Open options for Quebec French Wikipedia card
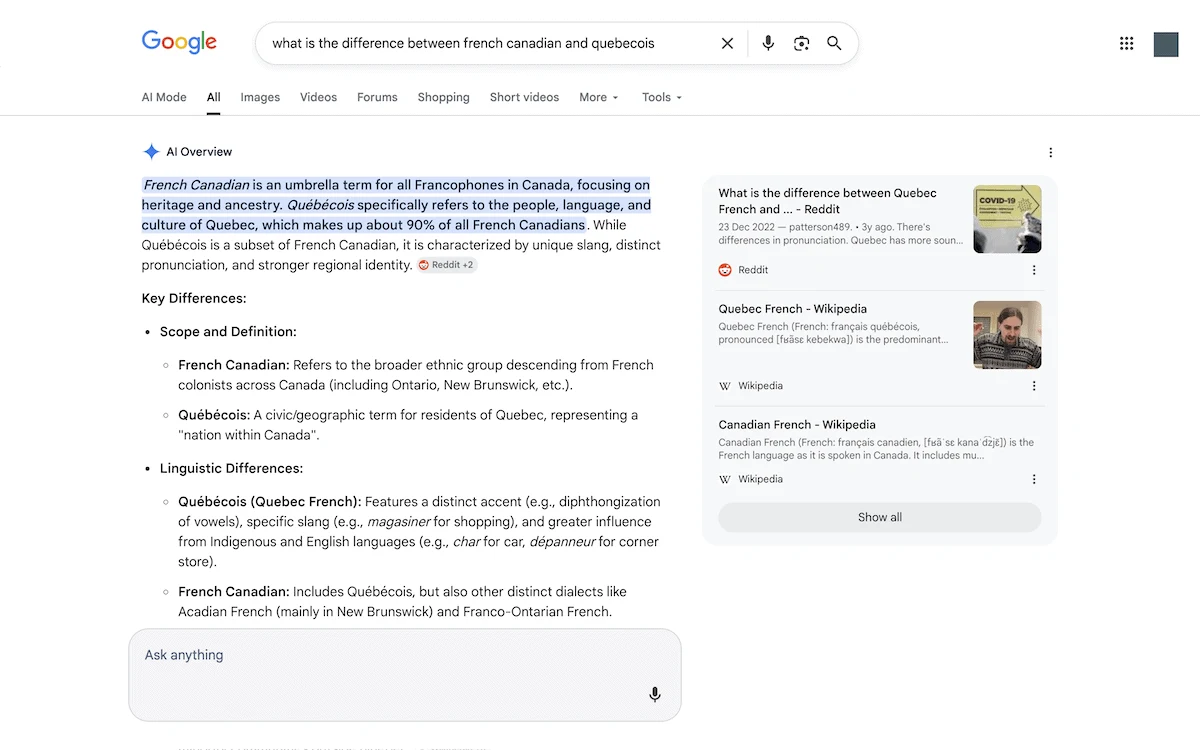1200x750 pixels. click(x=1034, y=386)
